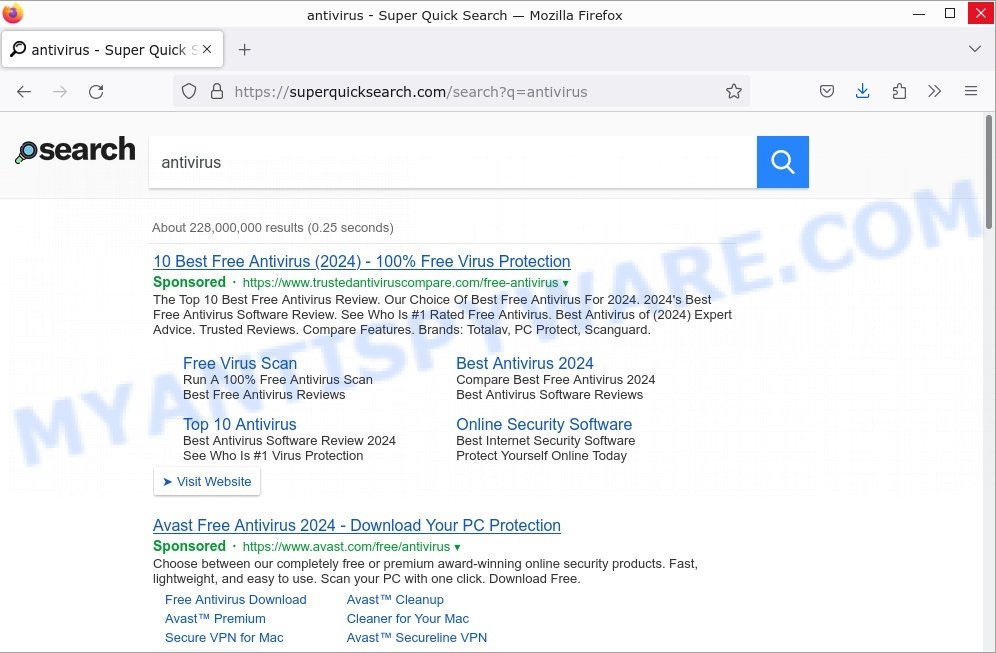Save page to Pocket

[826, 91]
